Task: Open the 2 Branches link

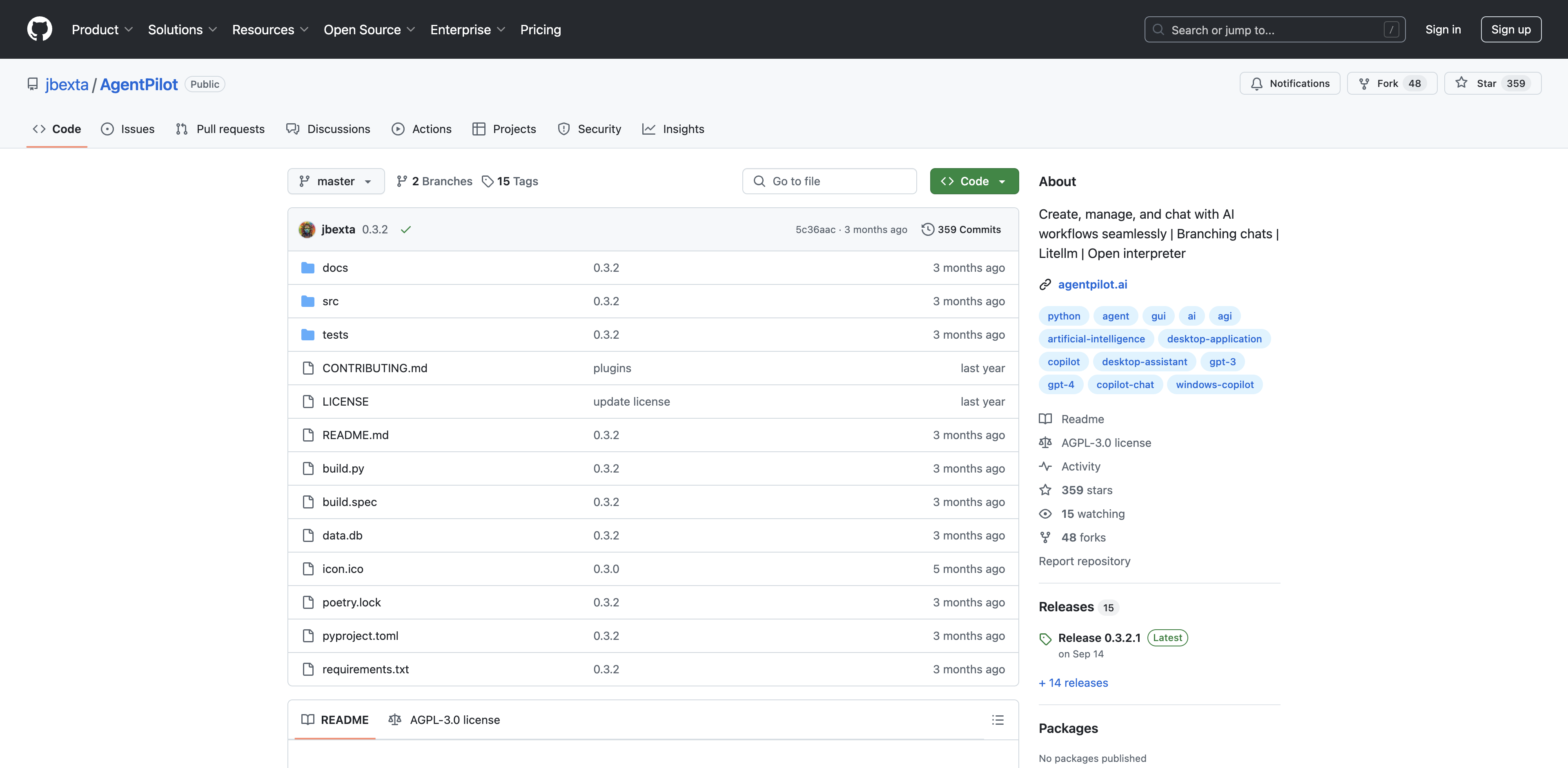Action: pyautogui.click(x=434, y=181)
